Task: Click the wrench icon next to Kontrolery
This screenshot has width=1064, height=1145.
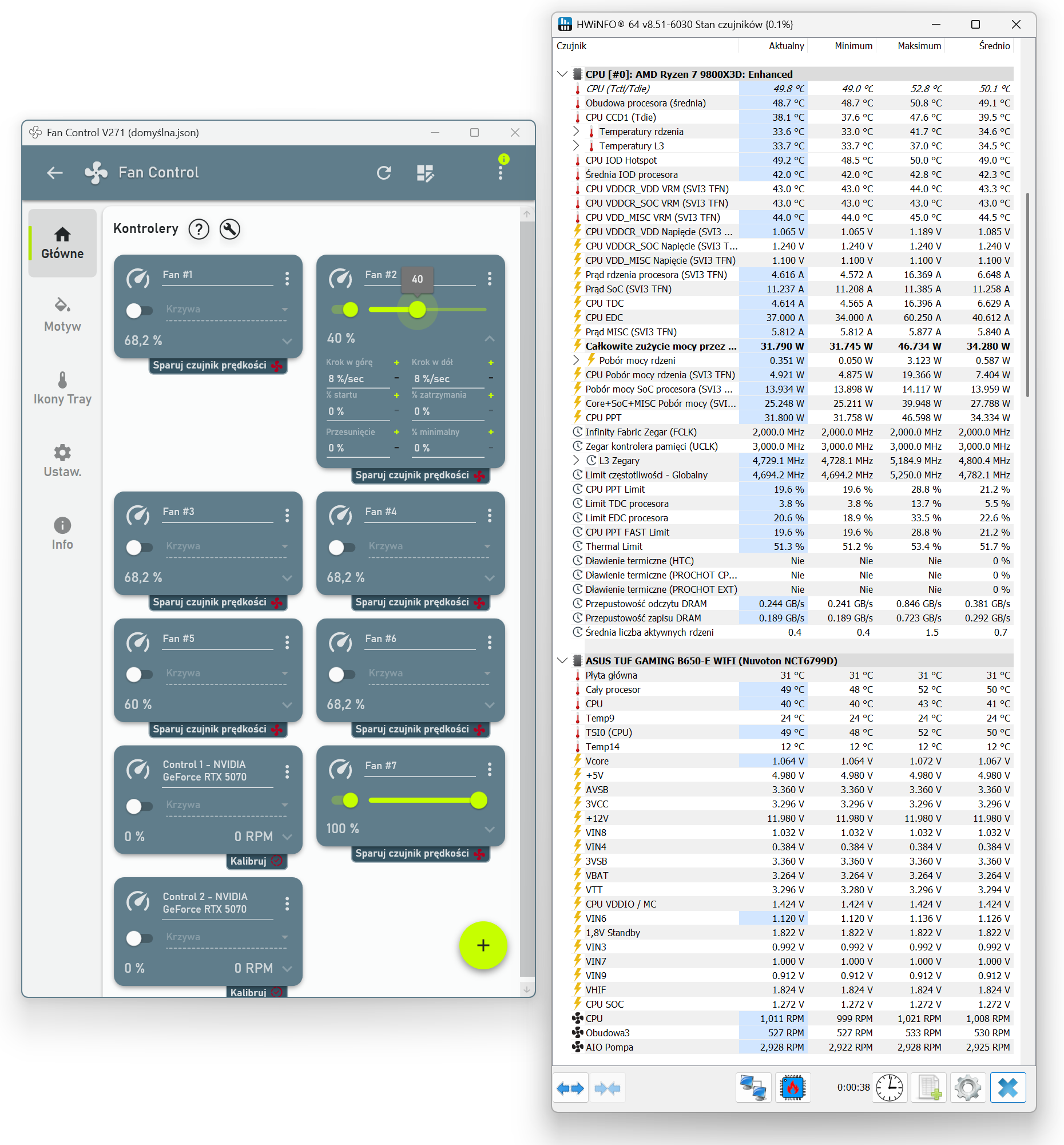Action: coord(230,229)
